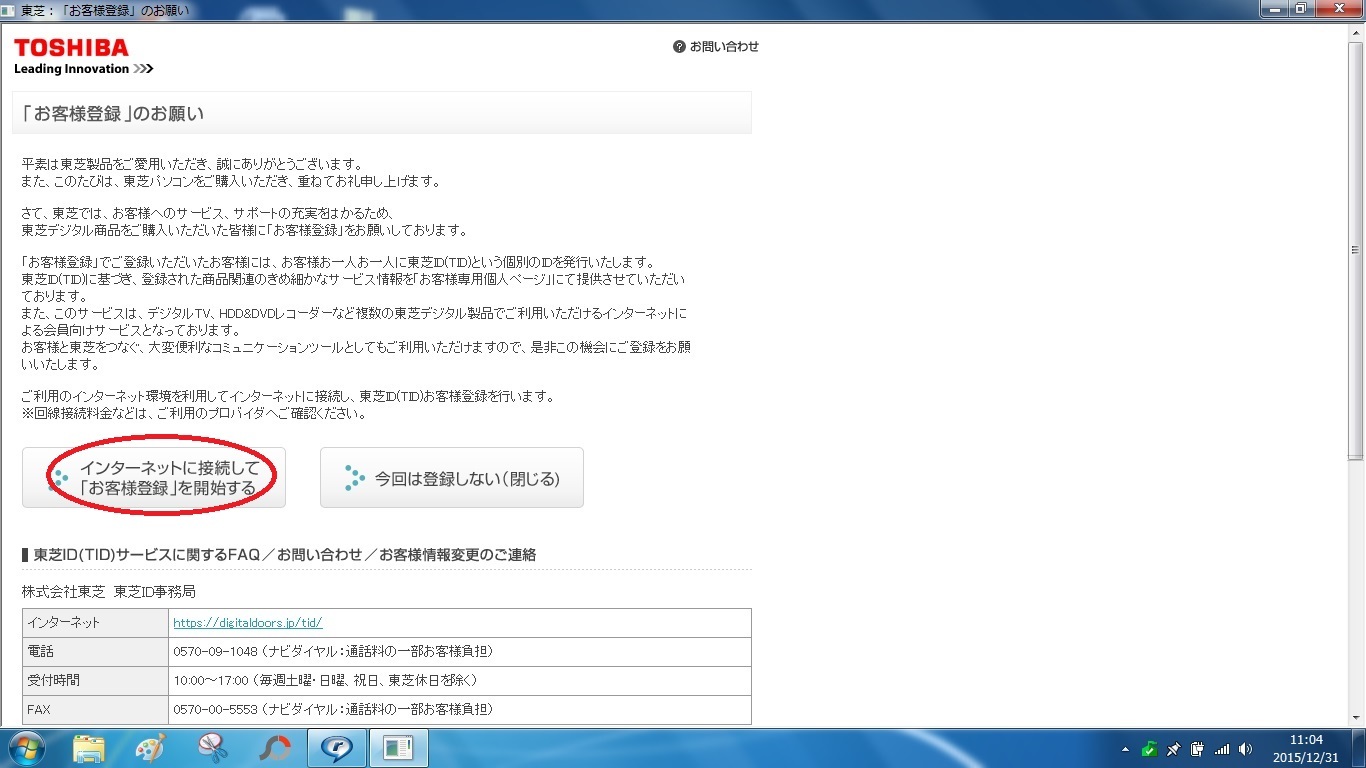Click the FAX row label
This screenshot has height=768, width=1366.
coord(95,709)
